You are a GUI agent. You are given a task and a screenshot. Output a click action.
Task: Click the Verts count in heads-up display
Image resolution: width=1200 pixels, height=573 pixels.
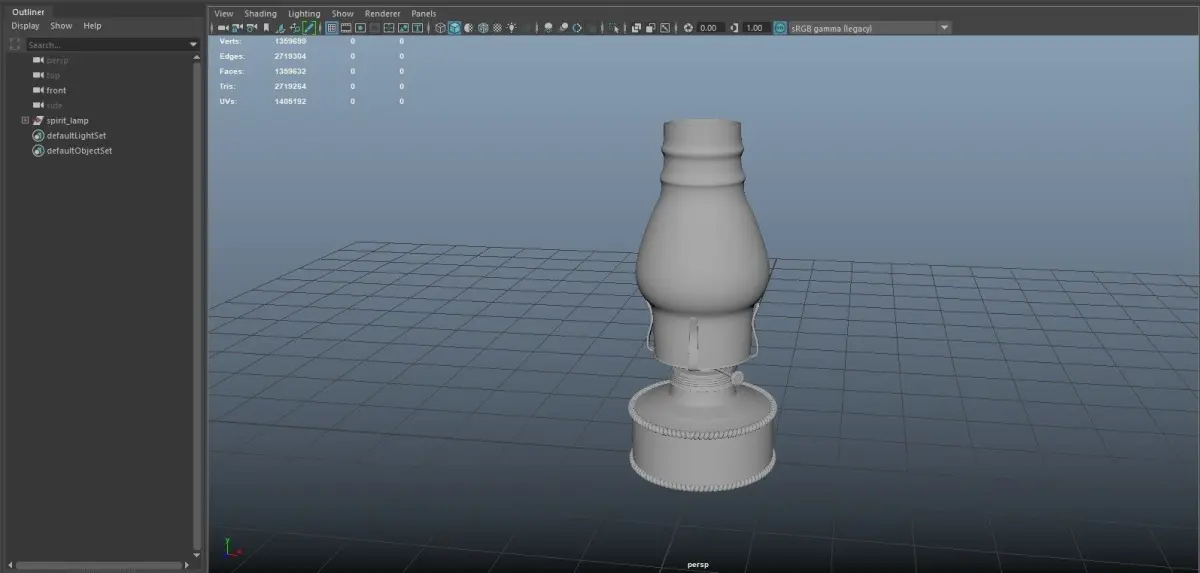(x=290, y=41)
